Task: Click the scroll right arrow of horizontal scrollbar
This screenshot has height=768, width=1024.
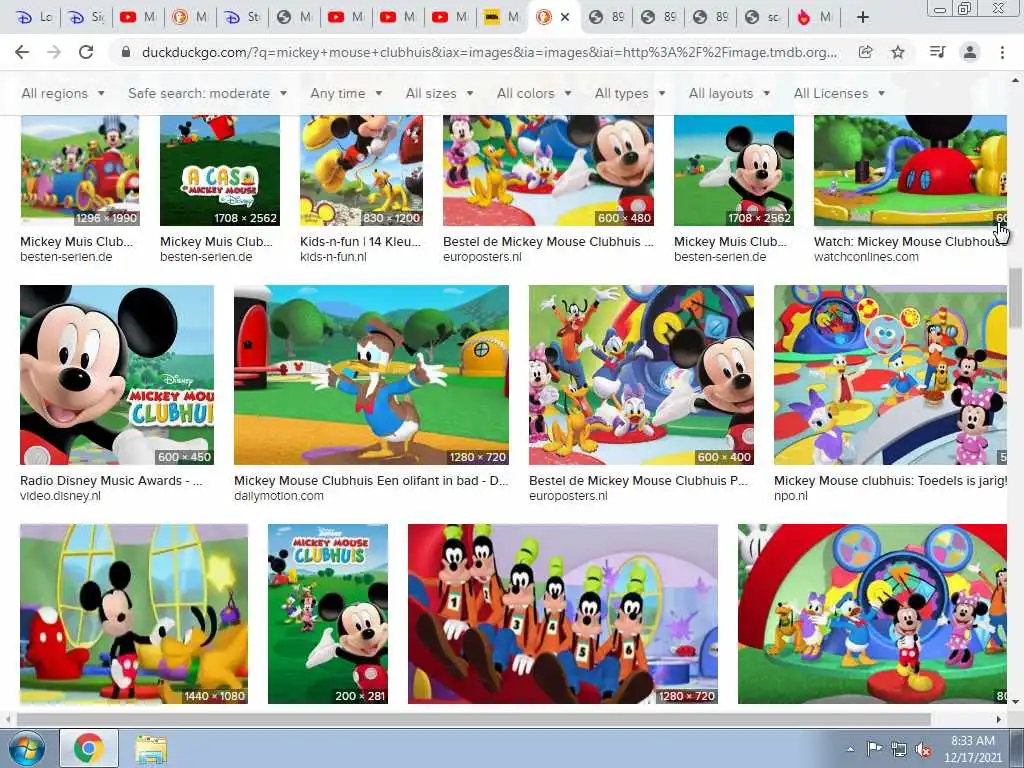Action: click(999, 719)
